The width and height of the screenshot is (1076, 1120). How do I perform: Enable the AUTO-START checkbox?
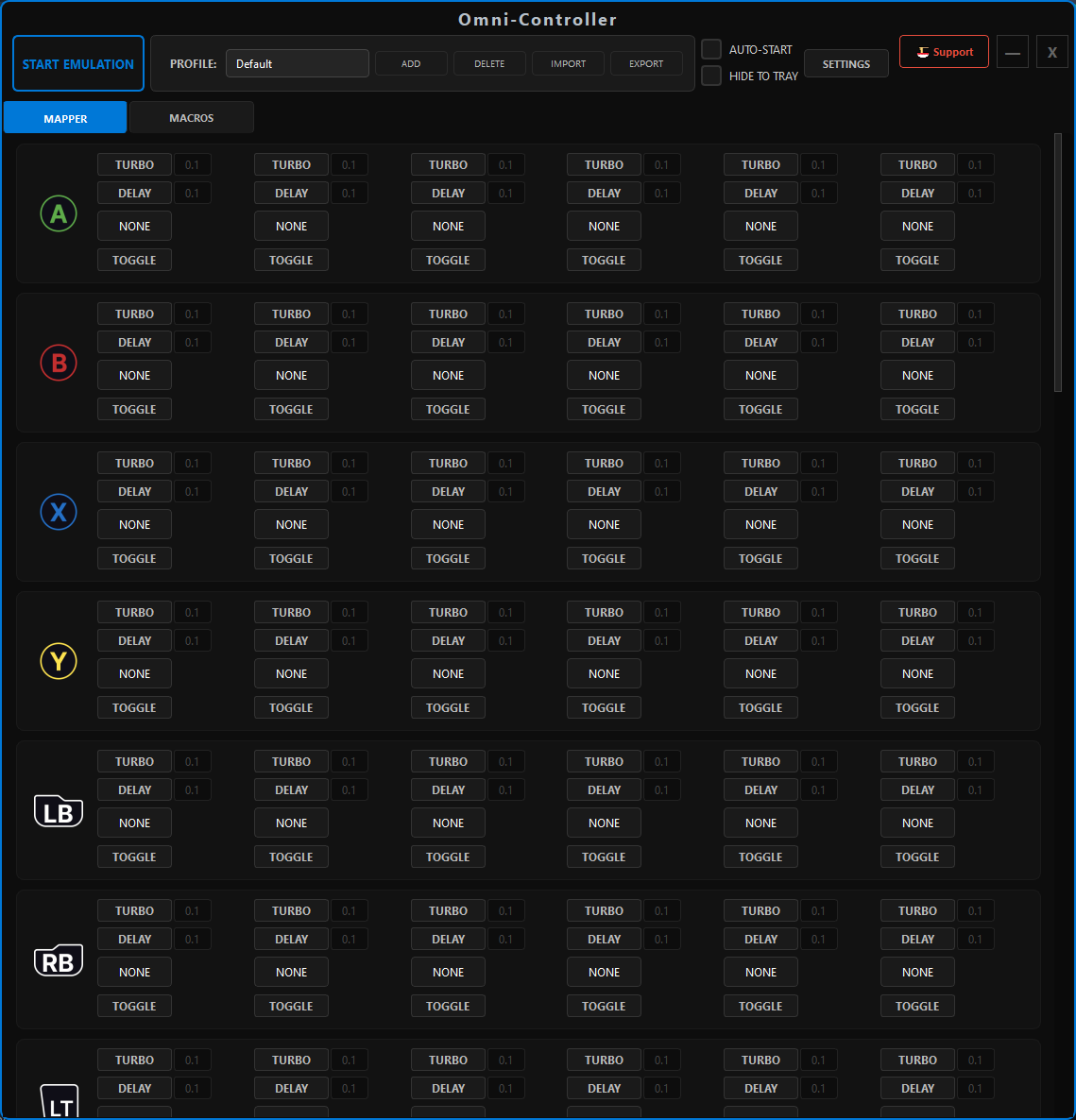711,49
